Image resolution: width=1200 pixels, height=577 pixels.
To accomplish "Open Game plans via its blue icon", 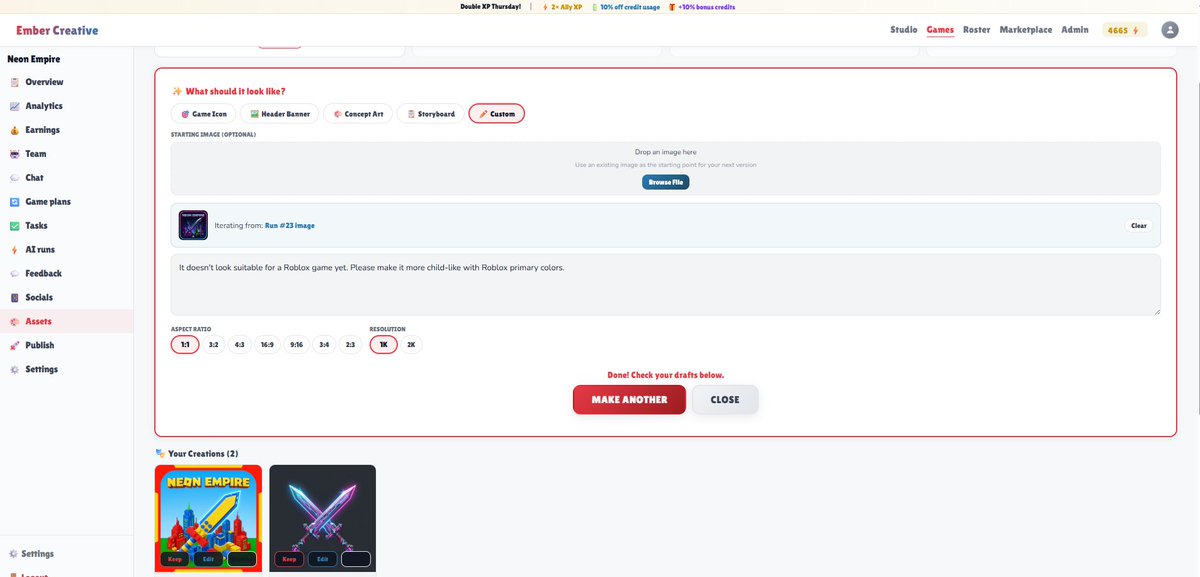I will click(x=15, y=202).
